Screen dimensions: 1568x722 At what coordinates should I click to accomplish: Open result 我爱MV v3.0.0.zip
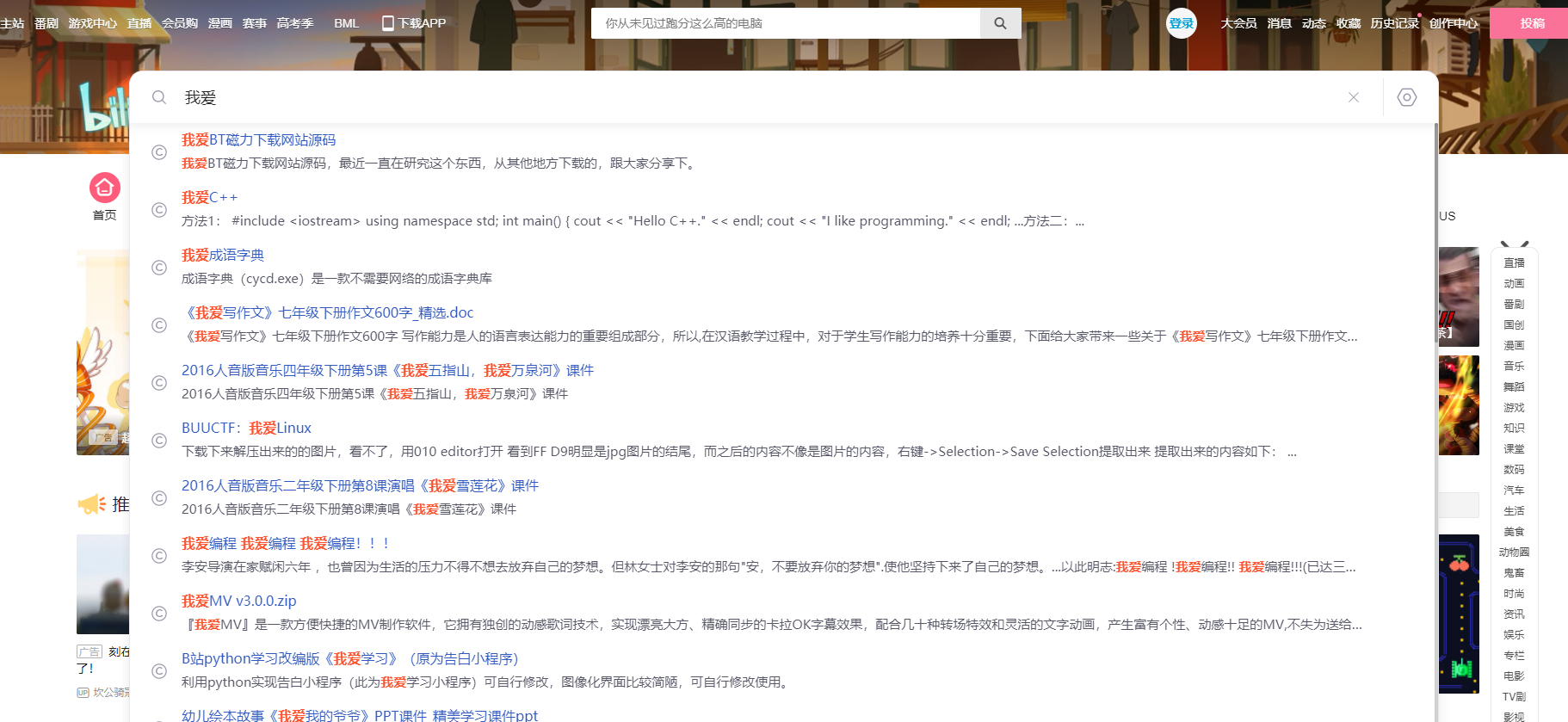click(238, 602)
